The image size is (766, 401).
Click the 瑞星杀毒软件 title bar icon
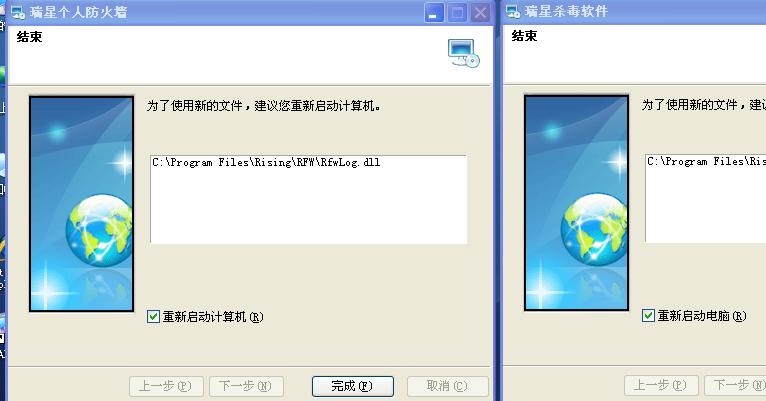(512, 12)
